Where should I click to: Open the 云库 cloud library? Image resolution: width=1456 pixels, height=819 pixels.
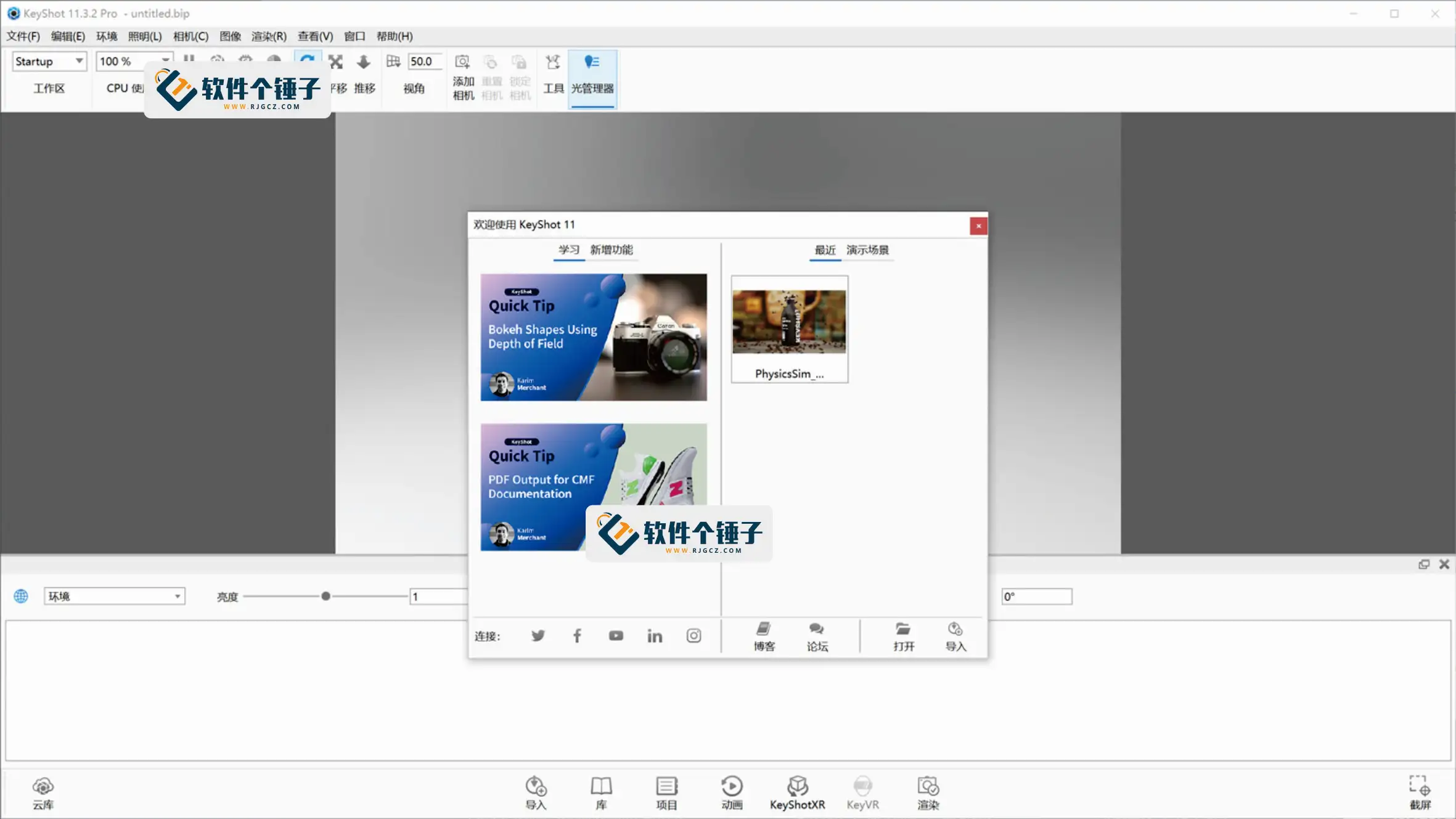pos(43,793)
